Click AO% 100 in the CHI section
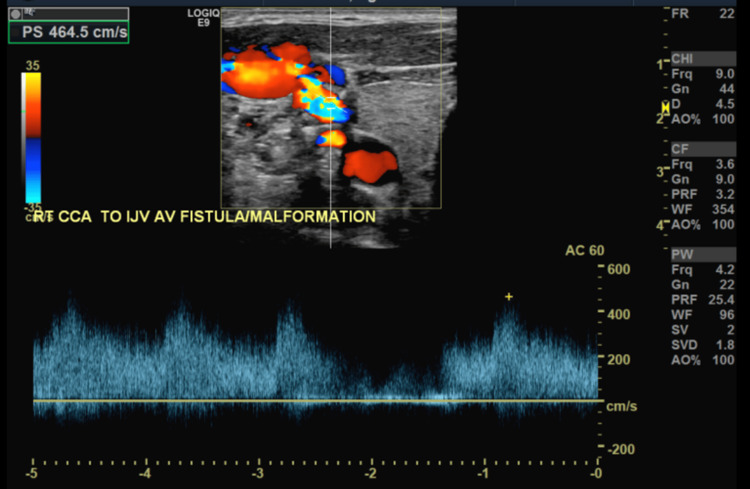The image size is (750, 489). 702,119
